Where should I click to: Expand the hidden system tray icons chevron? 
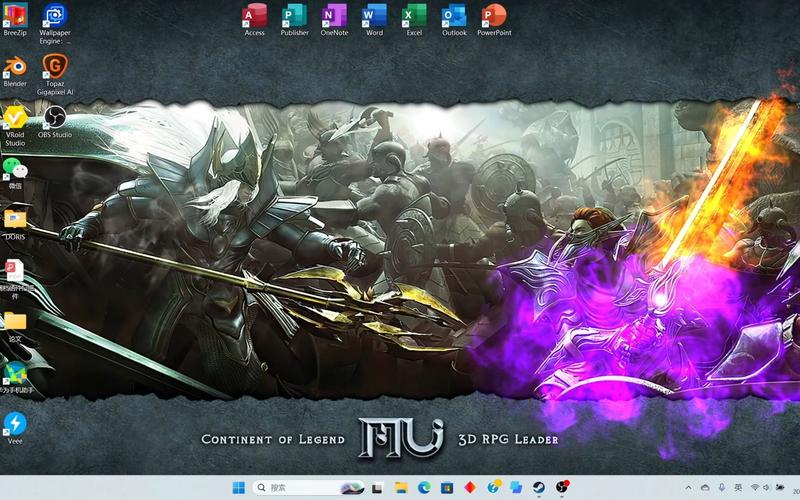click(688, 488)
